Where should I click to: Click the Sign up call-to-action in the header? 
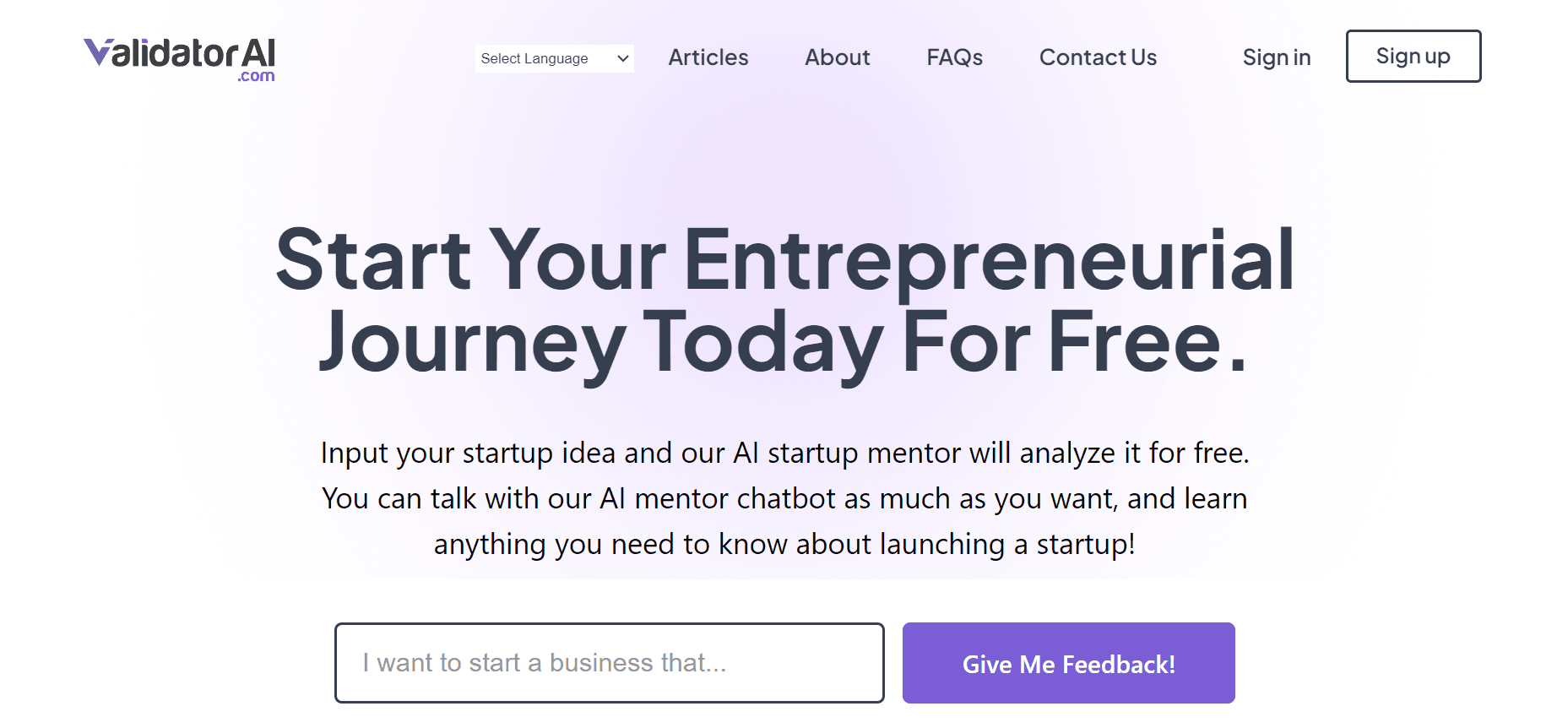click(1413, 56)
